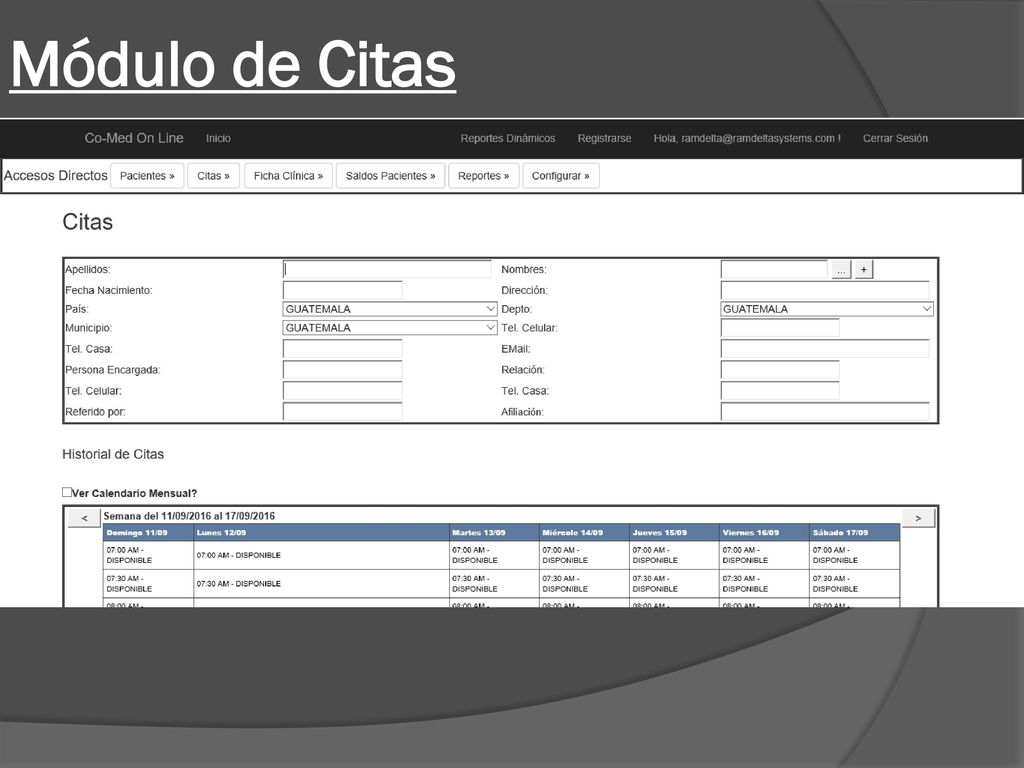
Task: Open the Municipio dropdown
Action: 390,328
